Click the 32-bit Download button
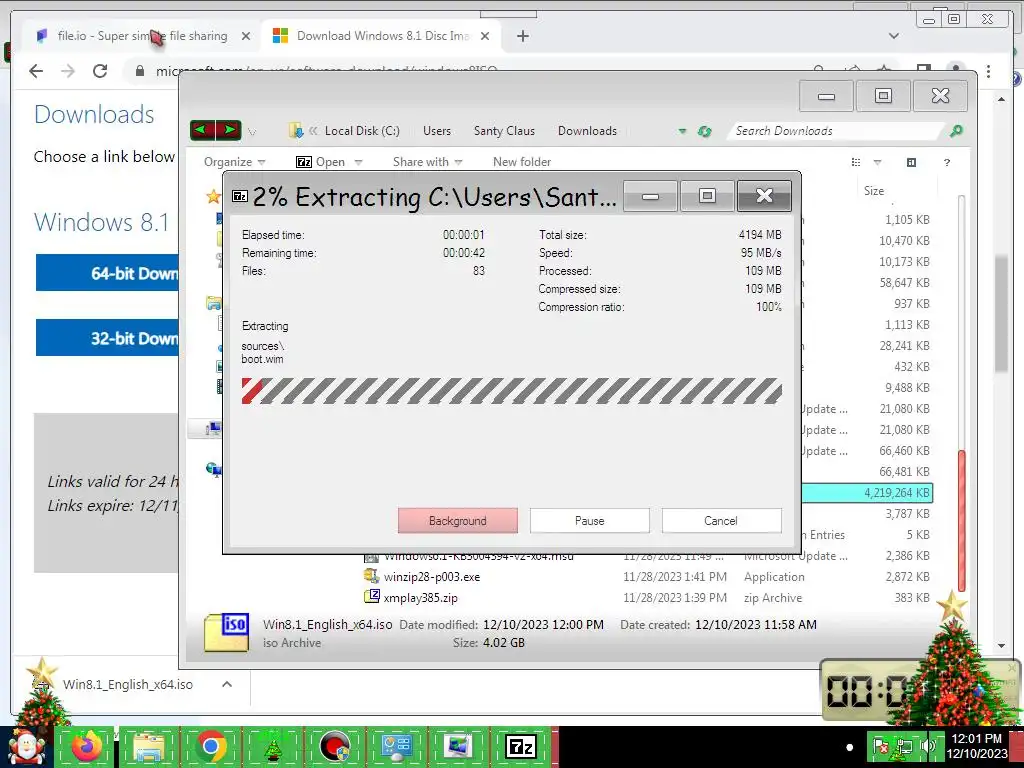 [107, 338]
